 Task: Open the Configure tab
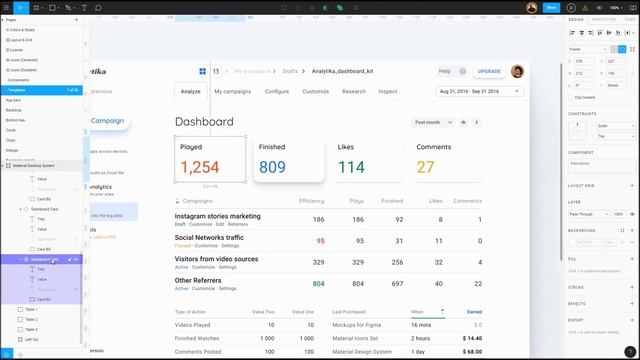pyautogui.click(x=277, y=91)
